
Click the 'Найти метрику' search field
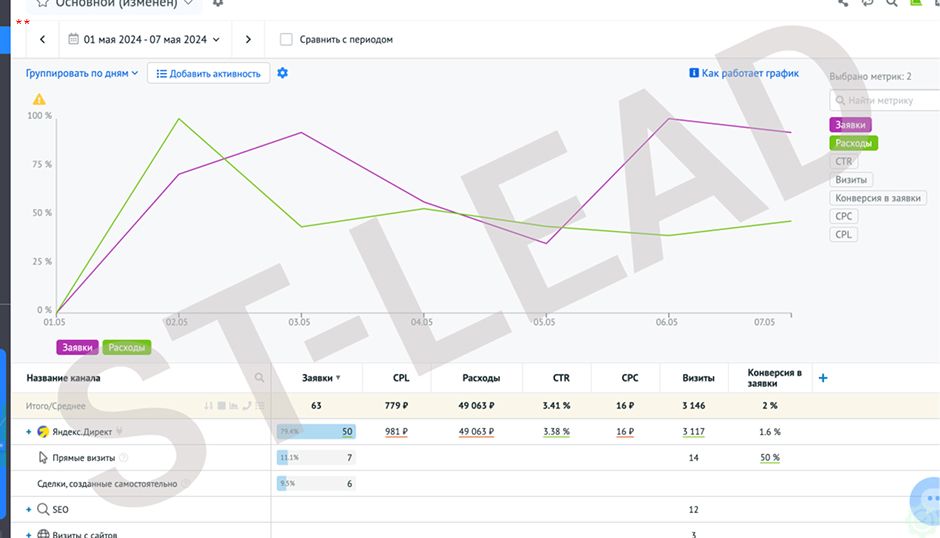click(x=885, y=100)
